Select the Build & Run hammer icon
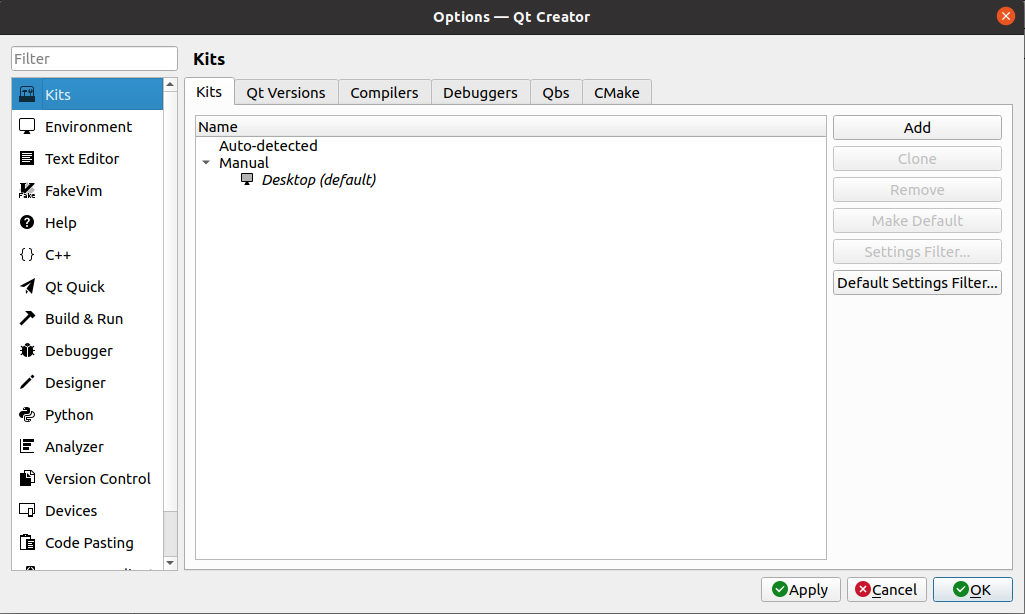This screenshot has height=614, width=1025. pyautogui.click(x=27, y=318)
